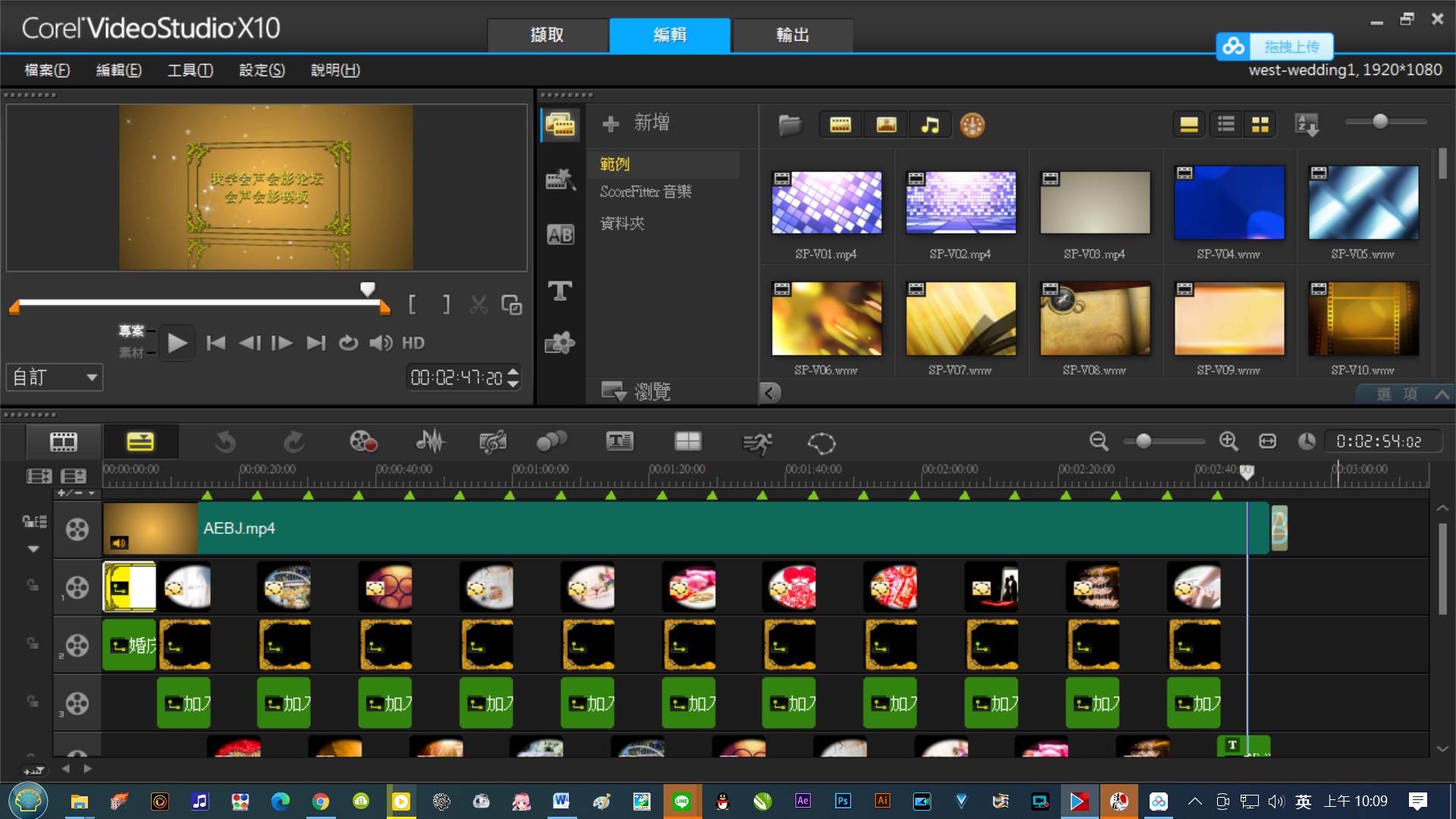Switch to the 編輯 edit tab
The width and height of the screenshot is (1456, 819).
(x=670, y=35)
